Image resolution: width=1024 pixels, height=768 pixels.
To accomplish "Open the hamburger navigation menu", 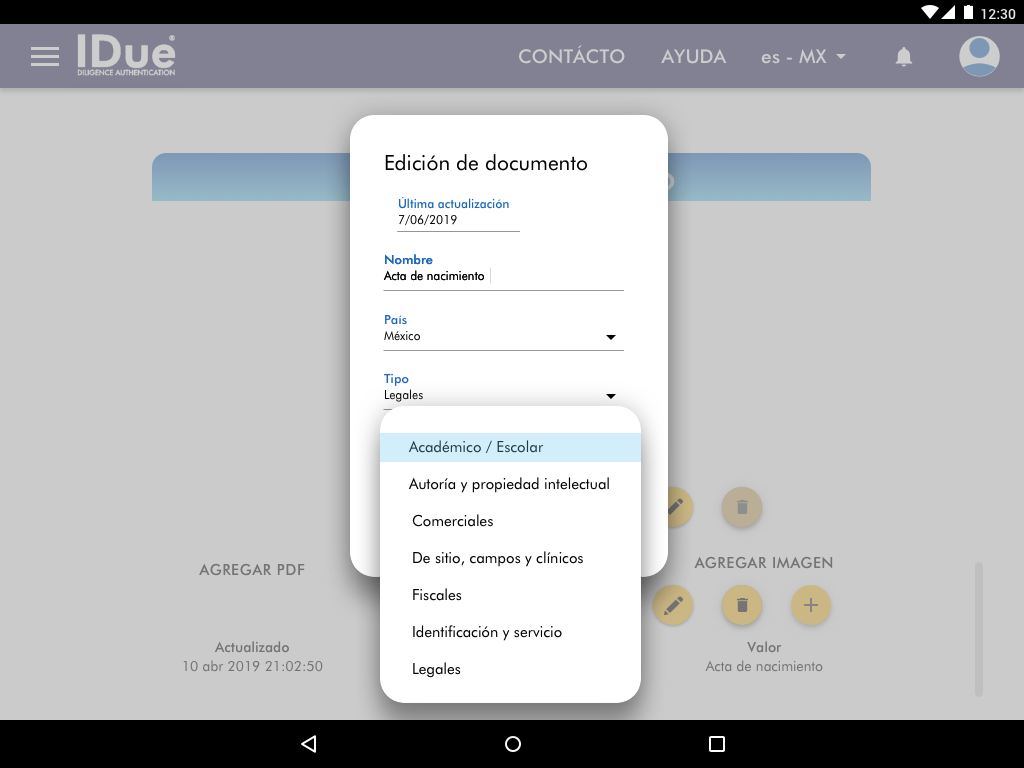I will tap(45, 57).
